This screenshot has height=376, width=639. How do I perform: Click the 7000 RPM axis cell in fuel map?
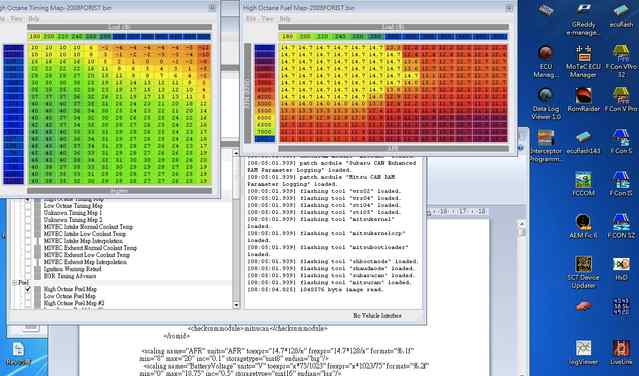(264, 132)
